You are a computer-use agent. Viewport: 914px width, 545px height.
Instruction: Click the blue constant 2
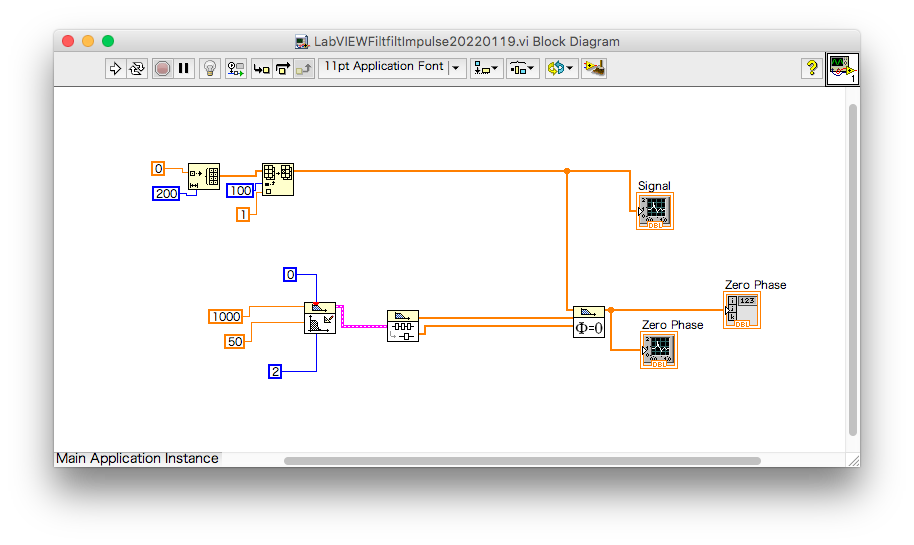click(x=275, y=371)
